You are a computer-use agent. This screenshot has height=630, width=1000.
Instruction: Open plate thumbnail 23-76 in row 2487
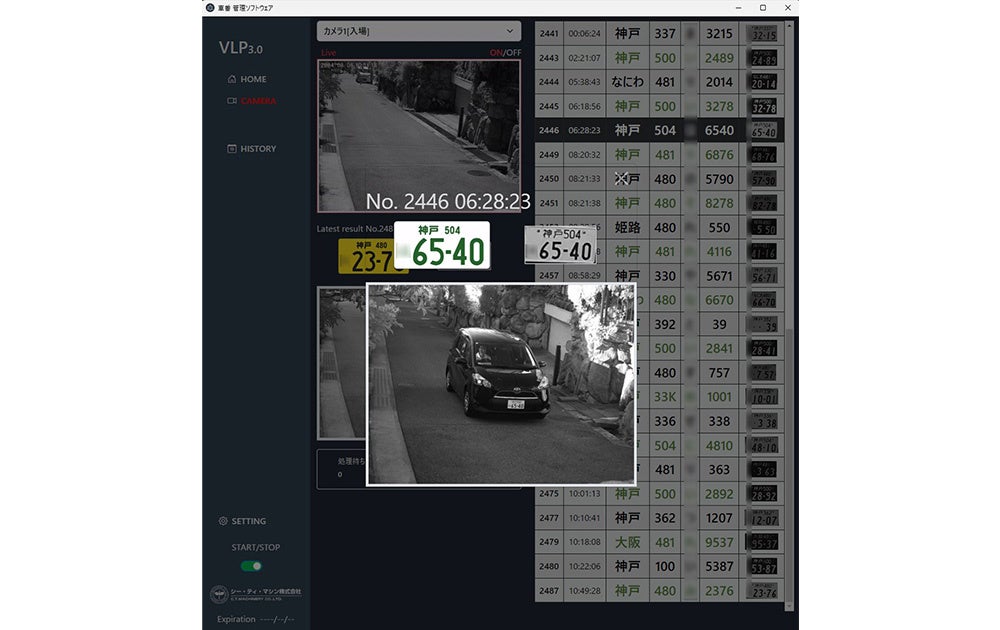coord(764,590)
